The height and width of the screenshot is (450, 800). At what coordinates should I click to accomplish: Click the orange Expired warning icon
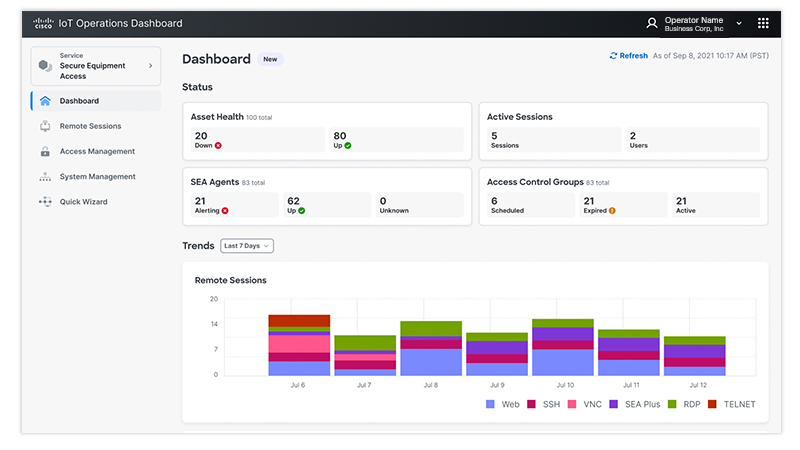612,211
